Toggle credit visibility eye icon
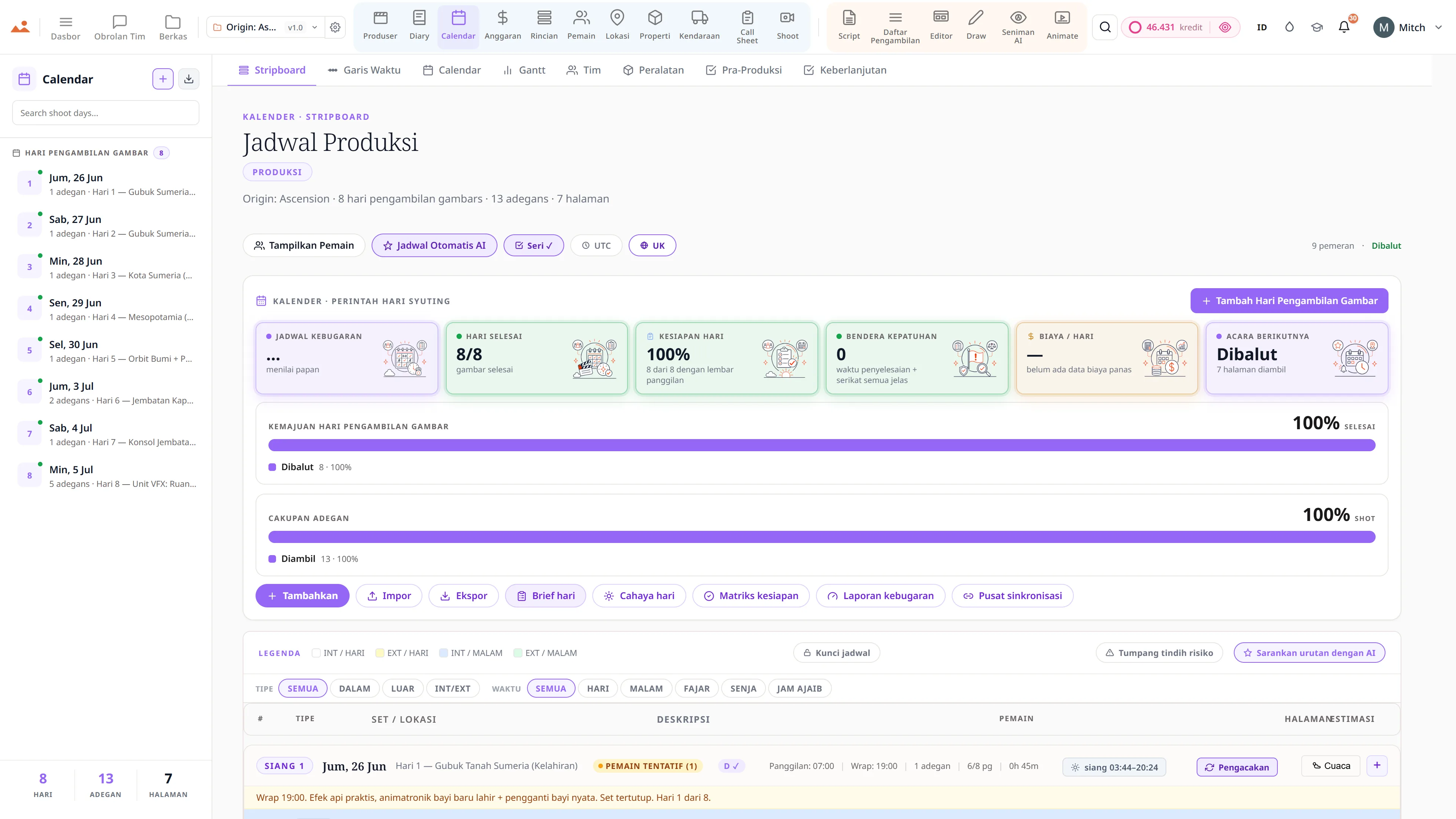 pos(1225,27)
